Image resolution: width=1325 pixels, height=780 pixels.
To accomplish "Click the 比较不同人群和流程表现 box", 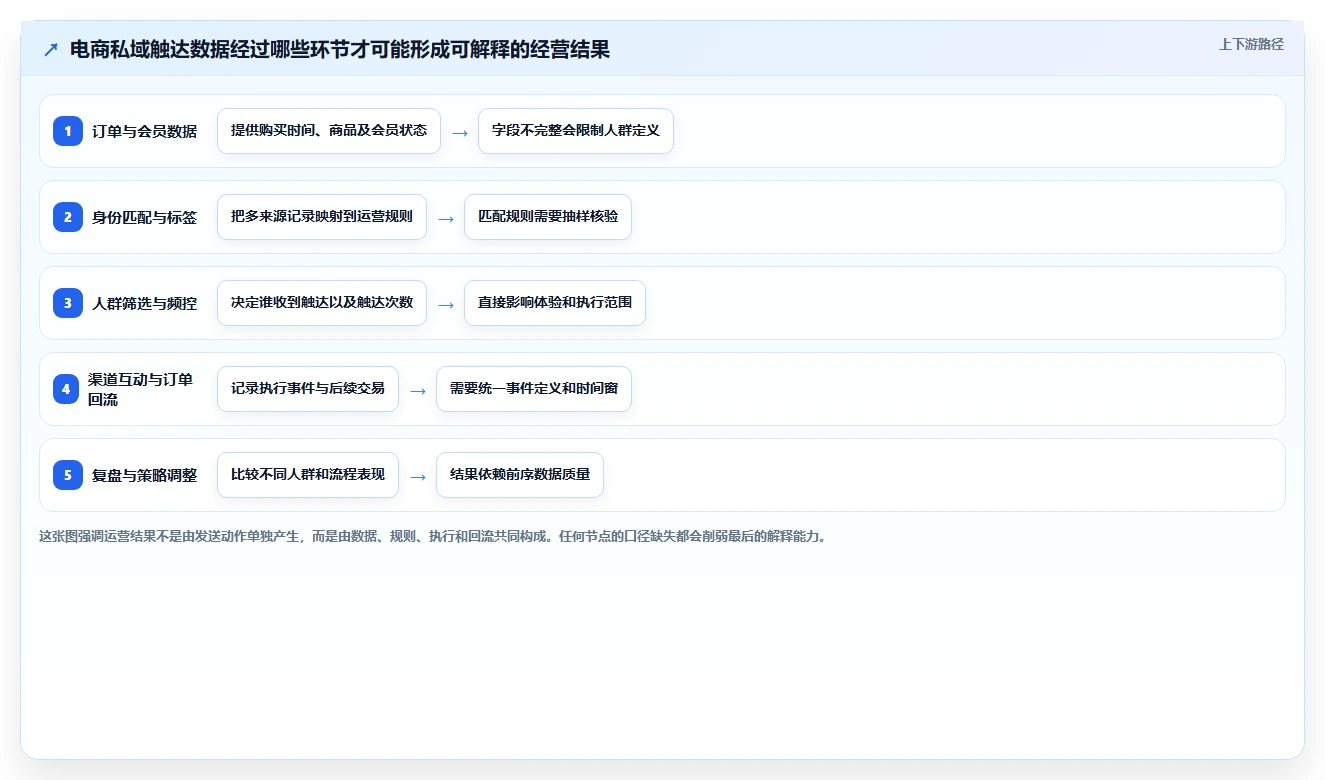I will point(308,475).
